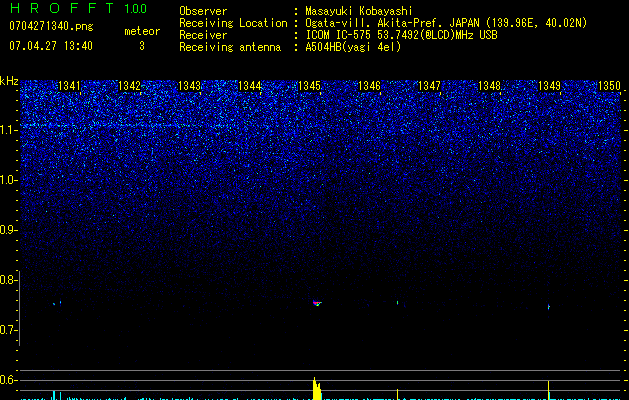This screenshot has height=400, width=629.
Task: Click the 1343 time marker
Action: [189, 86]
